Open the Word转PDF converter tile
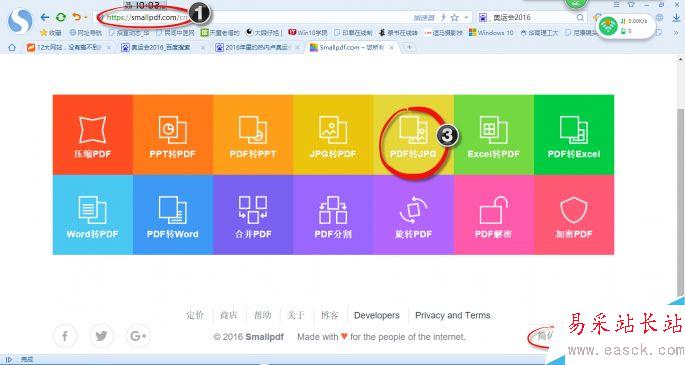The width and height of the screenshot is (685, 365). click(93, 215)
